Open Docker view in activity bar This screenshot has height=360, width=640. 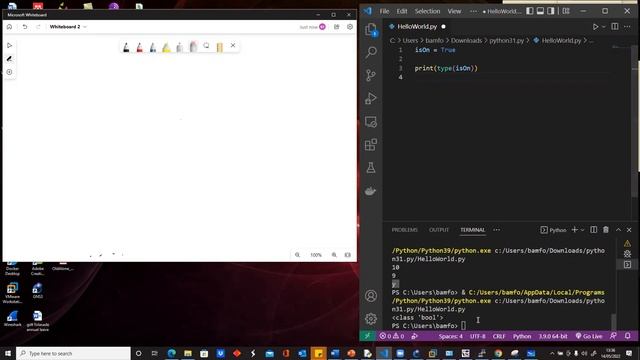pos(371,191)
